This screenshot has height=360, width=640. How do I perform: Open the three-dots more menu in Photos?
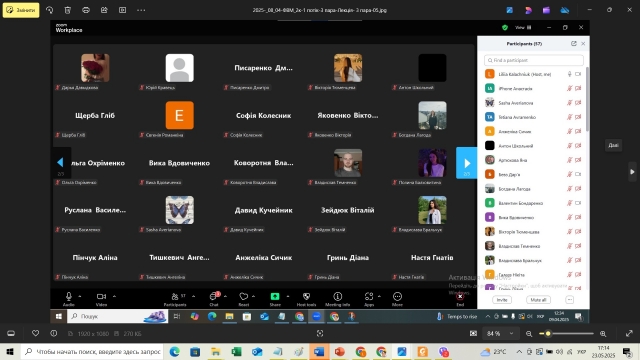point(141,10)
